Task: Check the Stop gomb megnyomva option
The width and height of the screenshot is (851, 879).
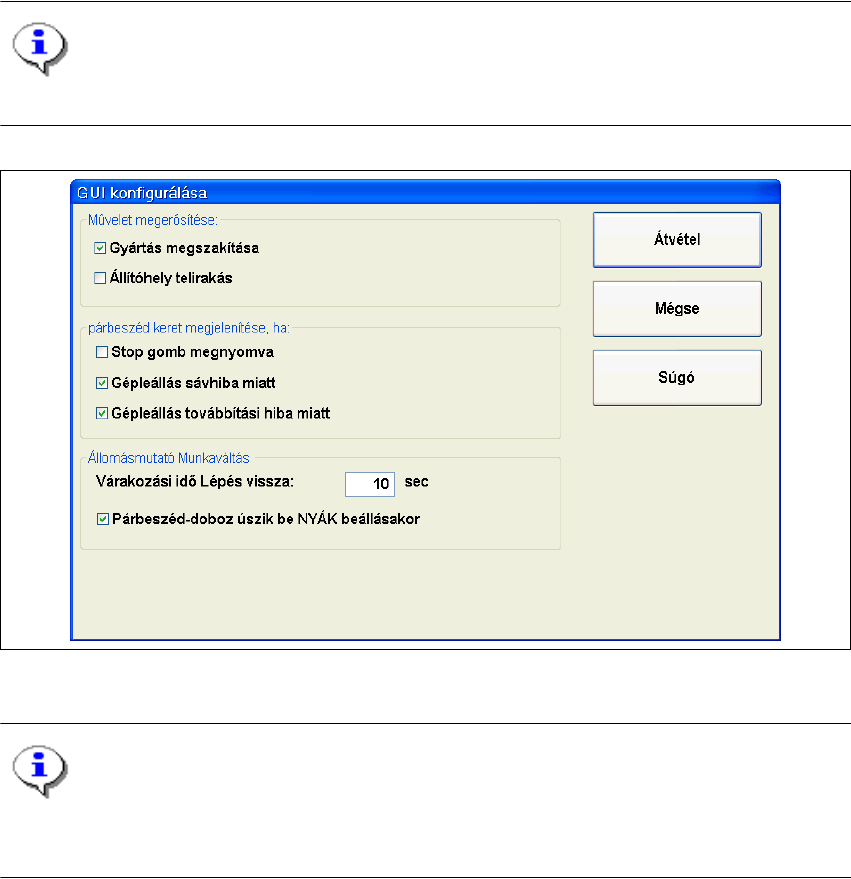Action: (102, 352)
